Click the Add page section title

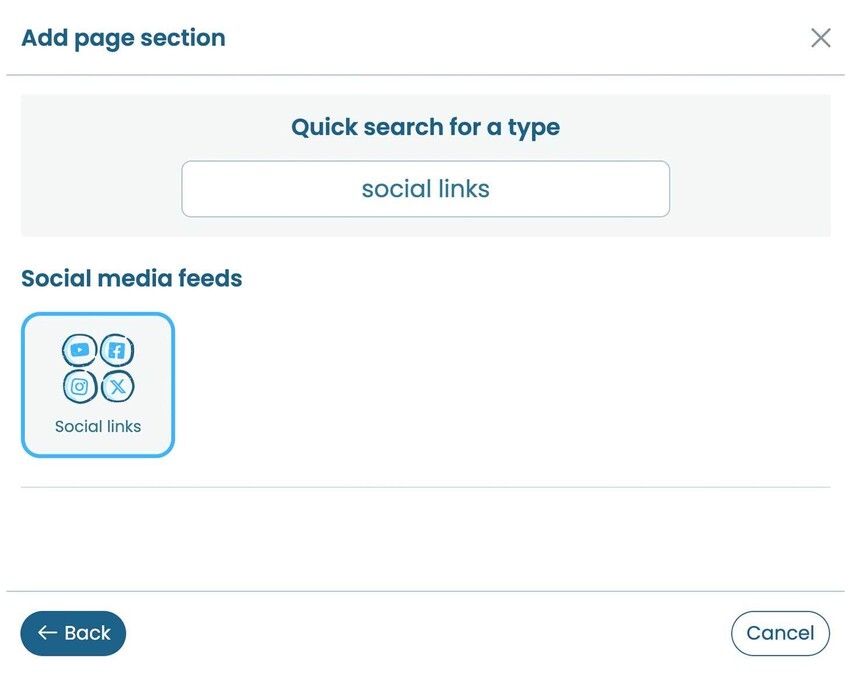(x=123, y=38)
